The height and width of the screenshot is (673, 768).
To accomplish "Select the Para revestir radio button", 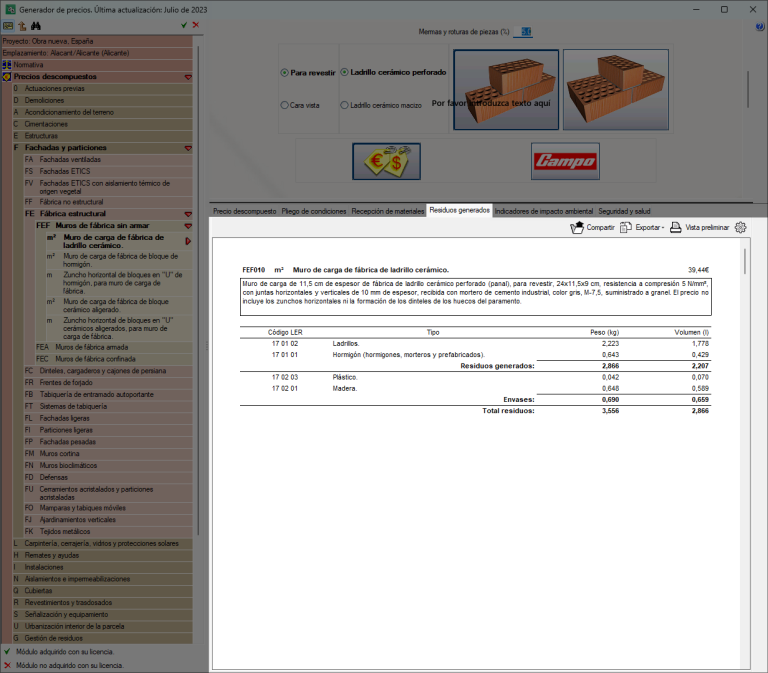I will (285, 72).
